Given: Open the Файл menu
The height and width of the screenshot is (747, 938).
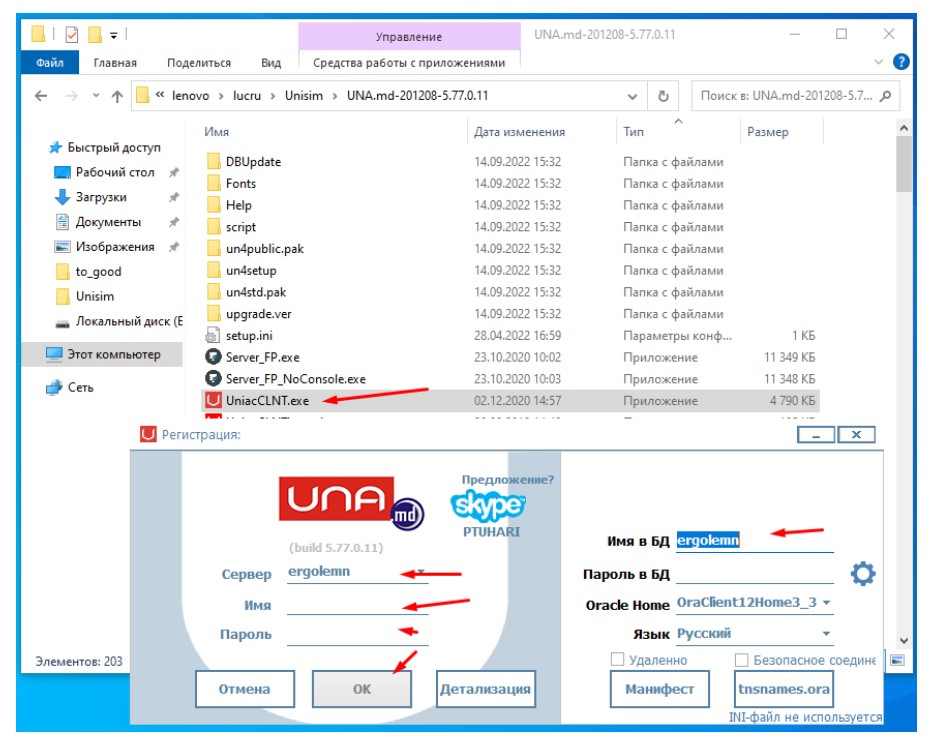Looking at the screenshot, I should coord(50,62).
